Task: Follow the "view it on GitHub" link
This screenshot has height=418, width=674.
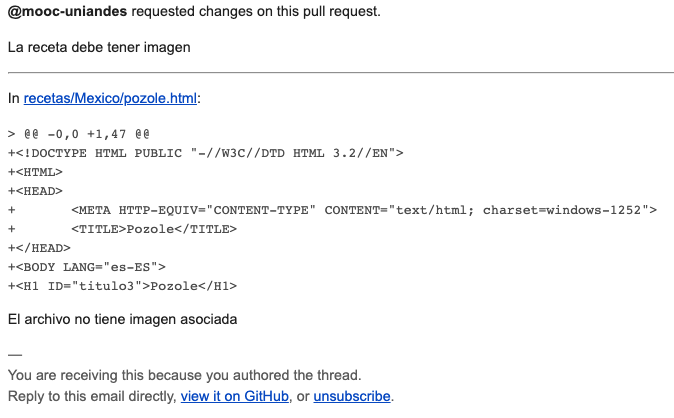Action: tap(235, 396)
